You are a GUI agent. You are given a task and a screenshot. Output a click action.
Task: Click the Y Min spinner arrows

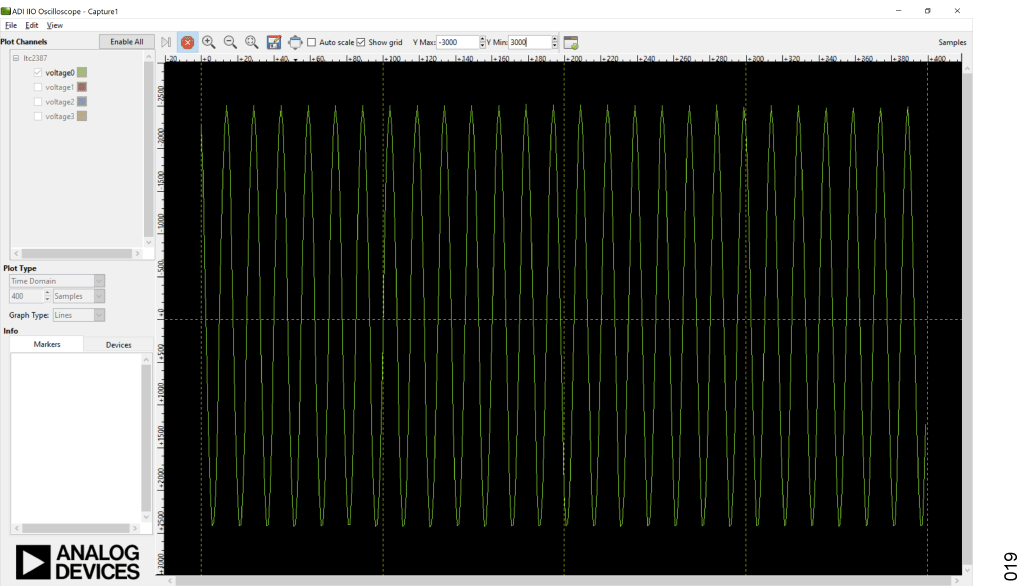(554, 42)
